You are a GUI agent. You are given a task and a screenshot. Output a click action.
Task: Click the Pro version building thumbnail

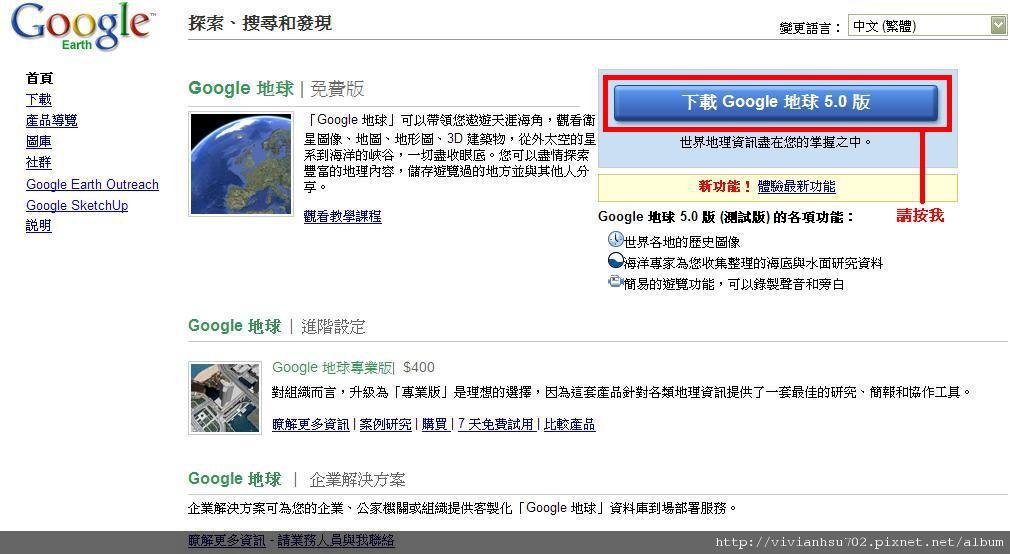click(x=225, y=397)
